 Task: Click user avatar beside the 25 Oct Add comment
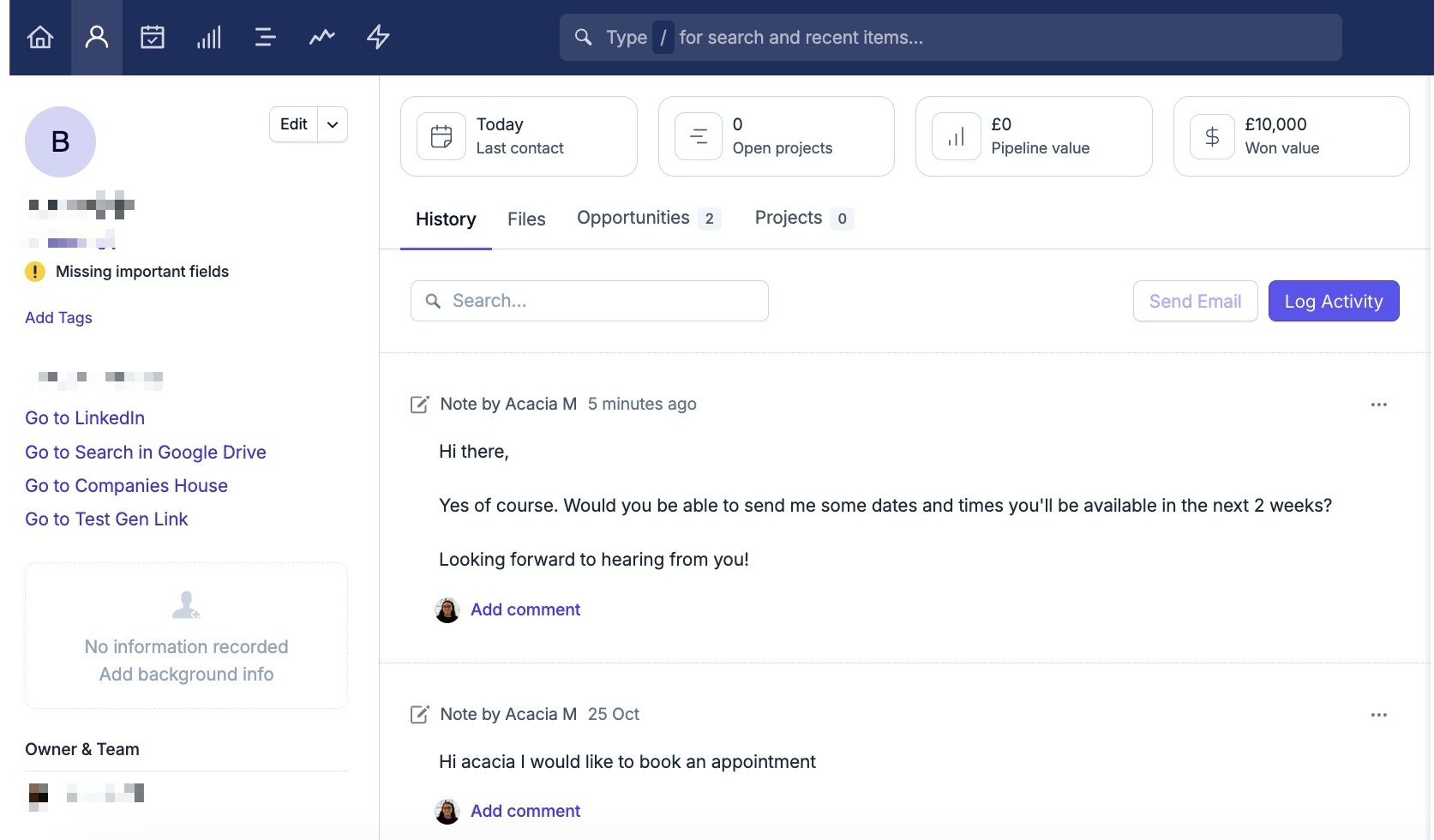point(447,812)
